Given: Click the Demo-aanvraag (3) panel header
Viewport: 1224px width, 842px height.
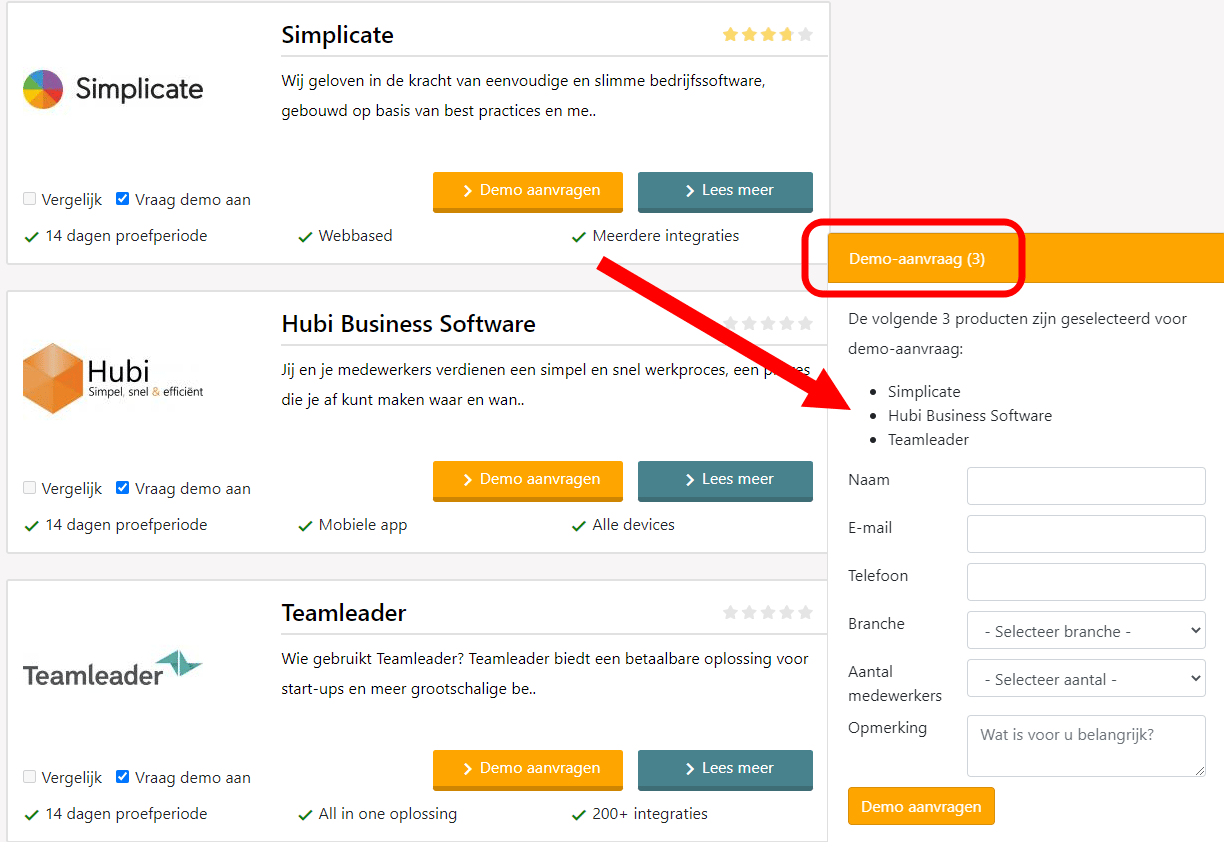Looking at the screenshot, I should tap(1026, 259).
